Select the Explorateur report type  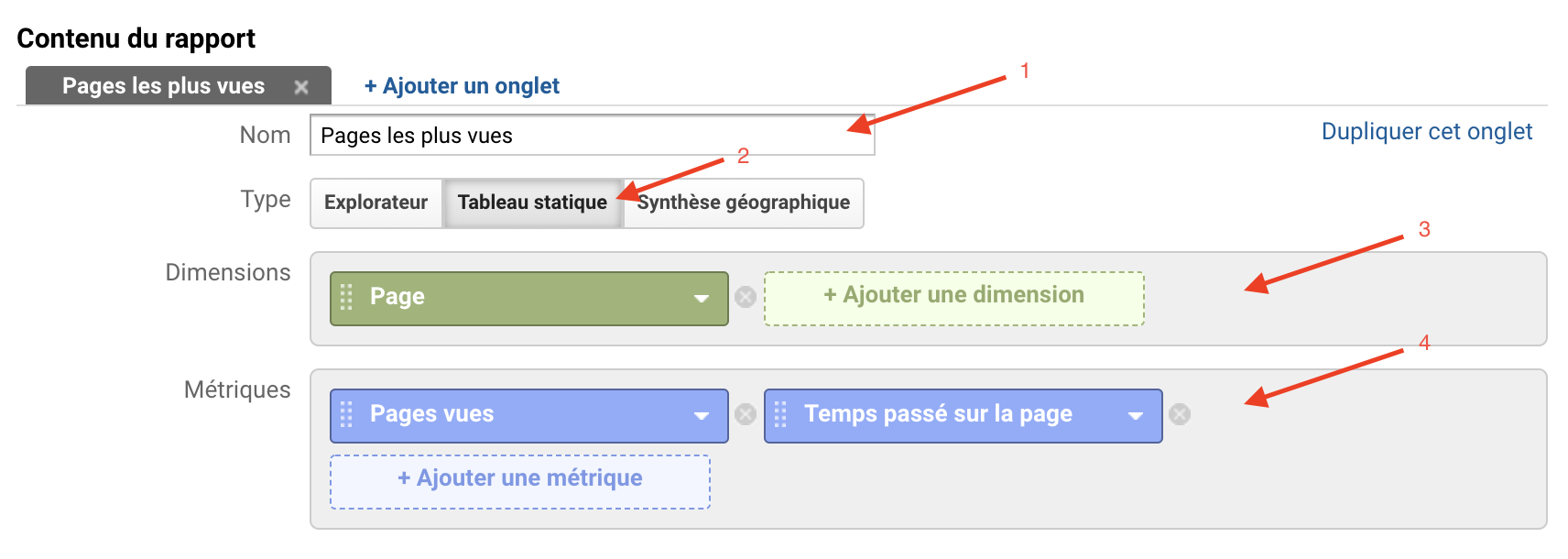point(376,203)
